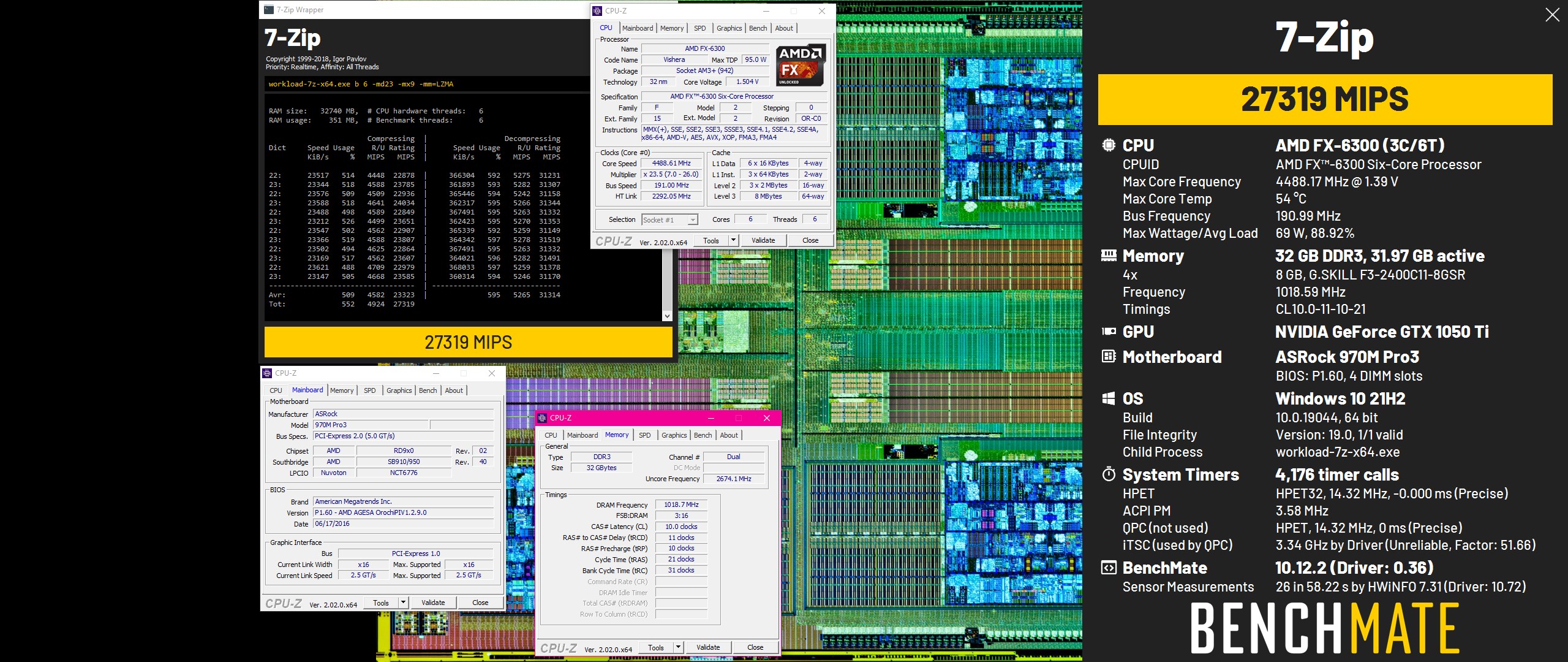Screen dimensions: 1568x662
Task: Click the GPU card icon in the BenchMate panel
Action: click(x=1109, y=332)
